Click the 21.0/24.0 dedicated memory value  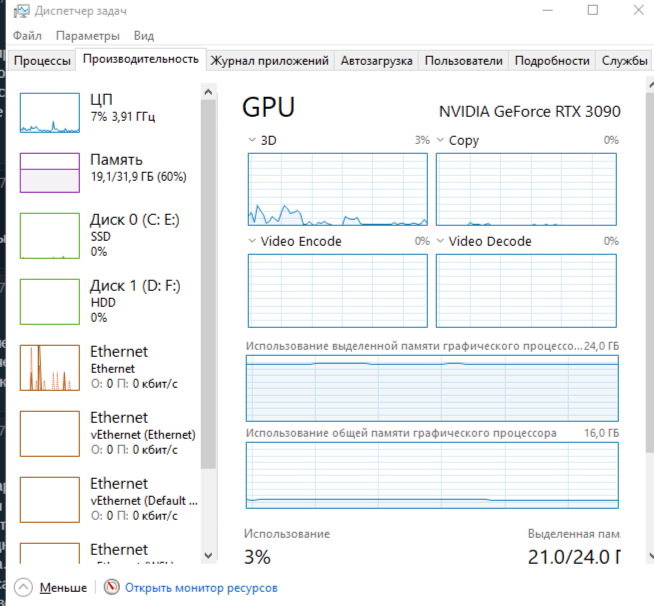click(x=574, y=557)
